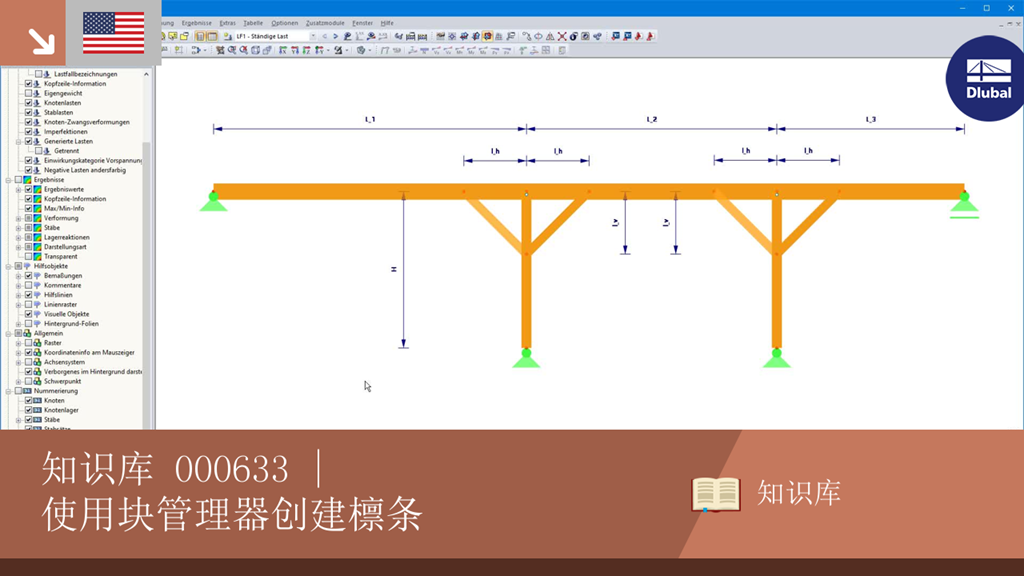
Task: Click the US flag language button
Action: pos(114,33)
